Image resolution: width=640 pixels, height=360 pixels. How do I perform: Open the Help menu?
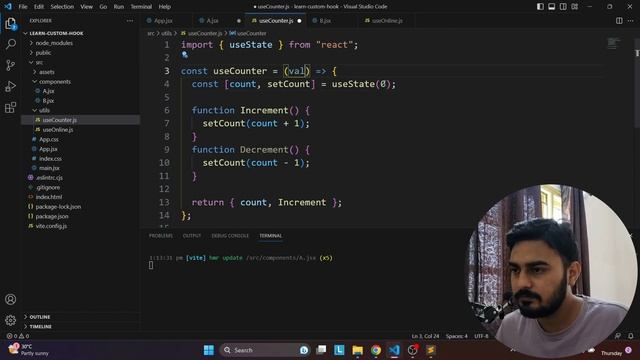click(x=164, y=7)
